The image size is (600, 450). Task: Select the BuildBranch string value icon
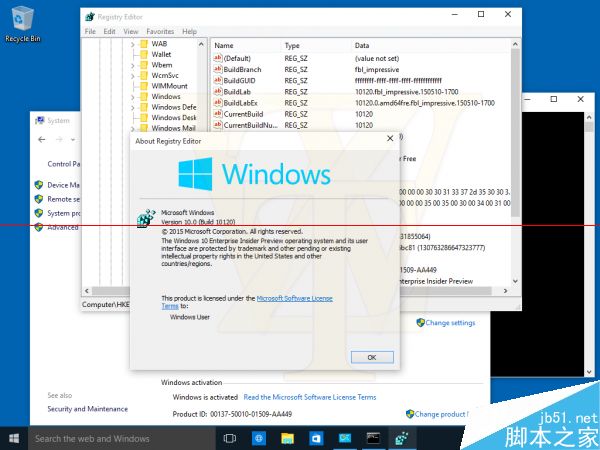click(x=218, y=69)
